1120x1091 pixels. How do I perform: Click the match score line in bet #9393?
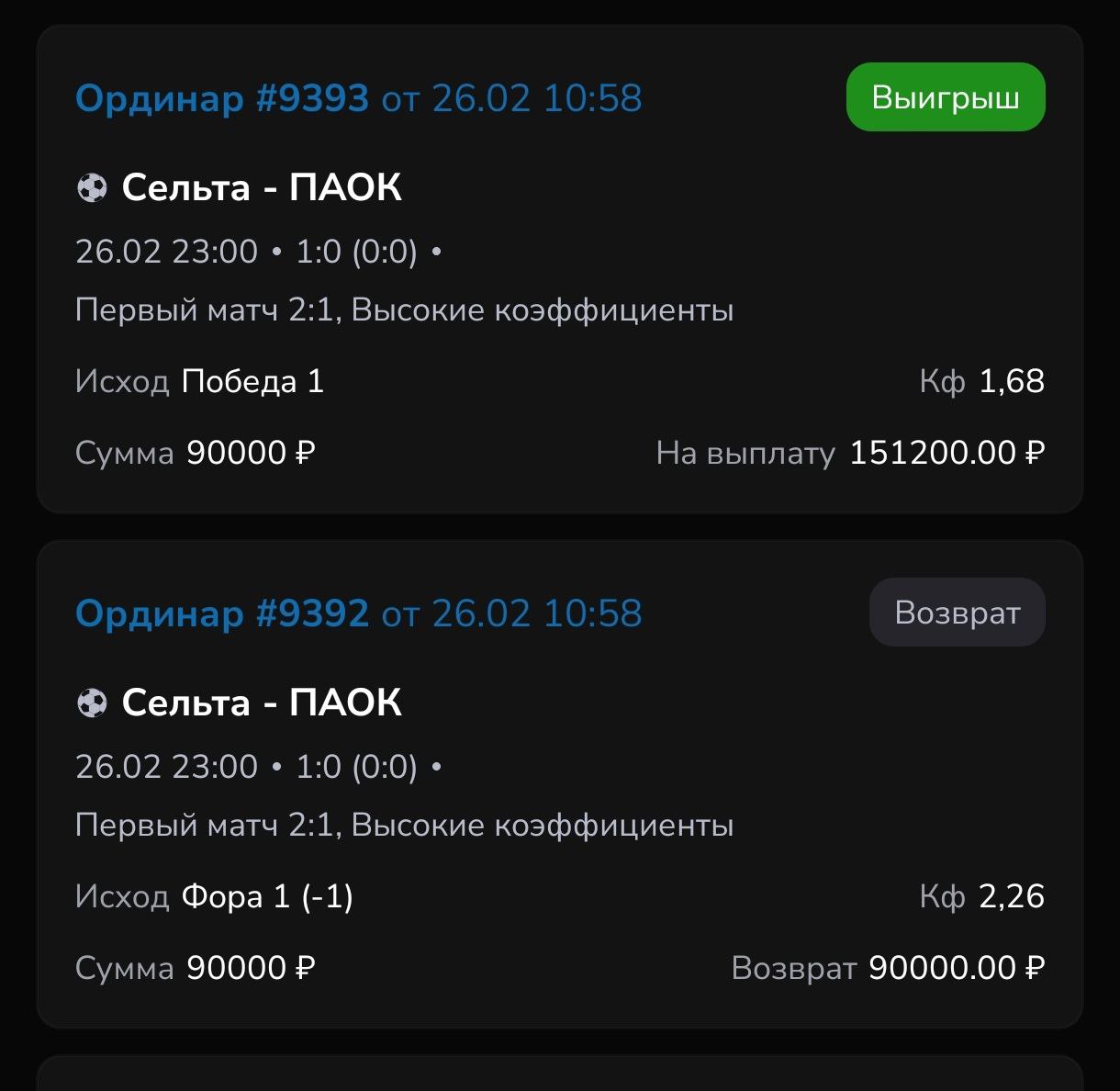(x=258, y=252)
